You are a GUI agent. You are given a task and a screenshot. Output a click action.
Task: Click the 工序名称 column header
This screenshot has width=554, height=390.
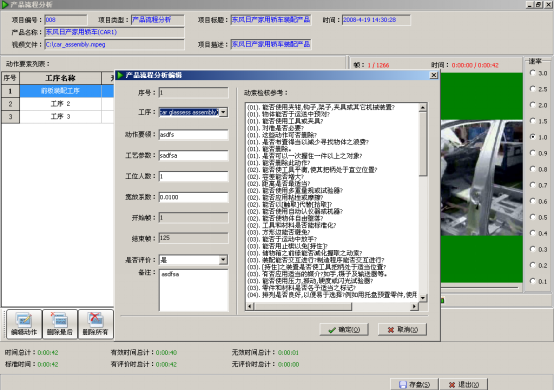tap(60, 78)
